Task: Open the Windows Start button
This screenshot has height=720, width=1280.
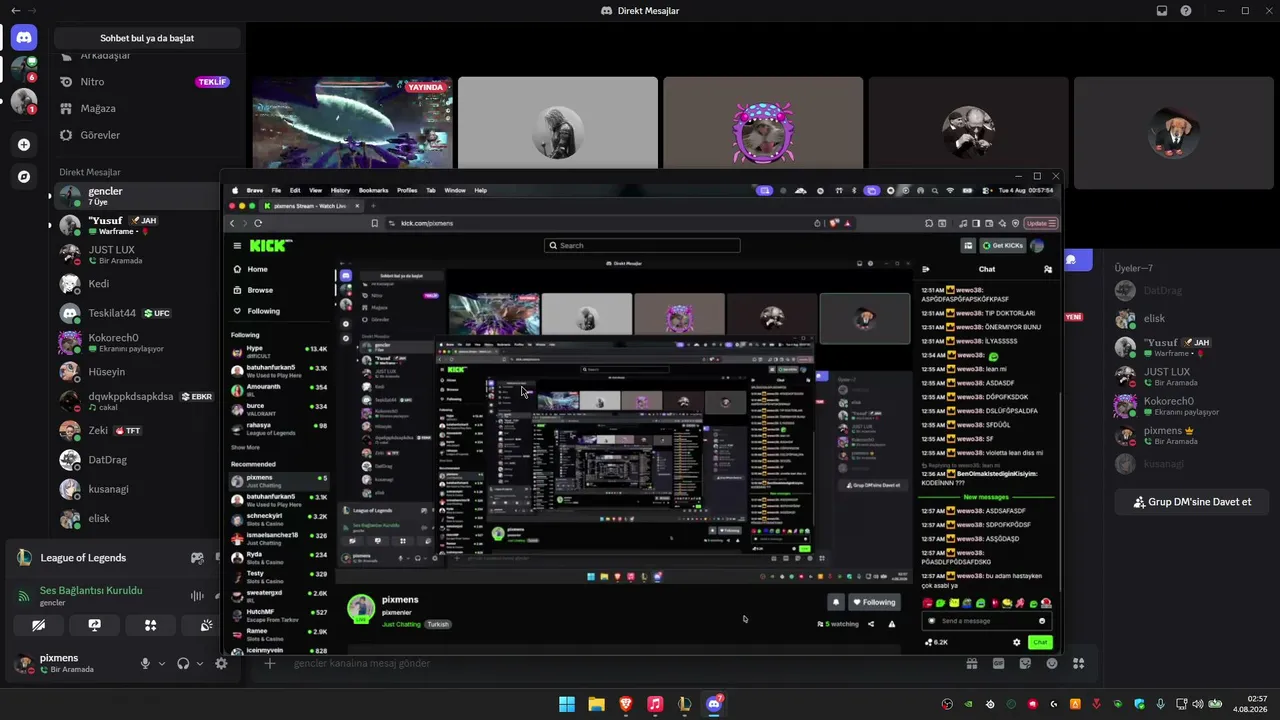Action: point(567,704)
